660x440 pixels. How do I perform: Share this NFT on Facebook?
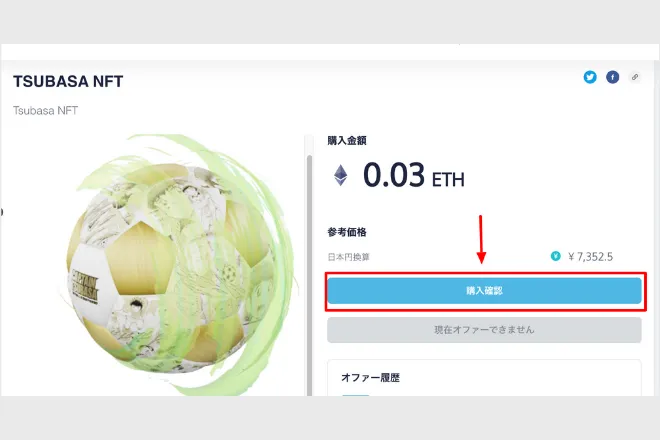612,77
